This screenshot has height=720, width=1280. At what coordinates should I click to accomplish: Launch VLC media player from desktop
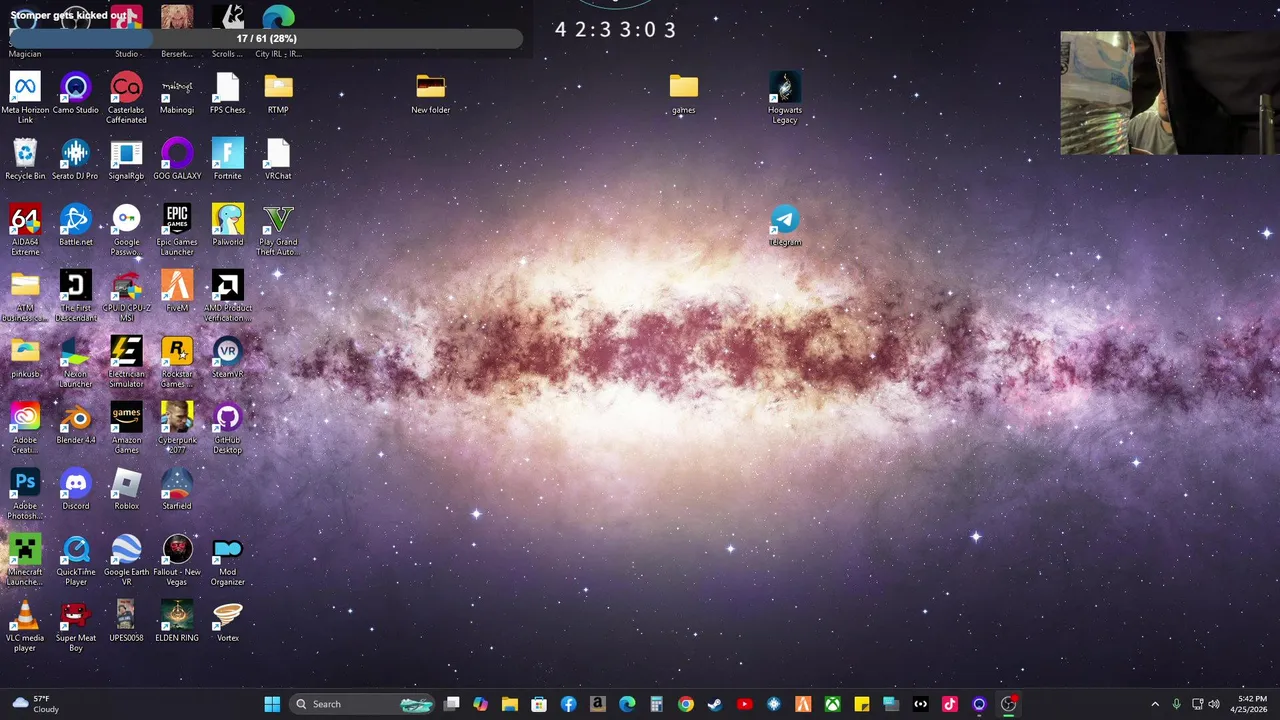tap(25, 626)
